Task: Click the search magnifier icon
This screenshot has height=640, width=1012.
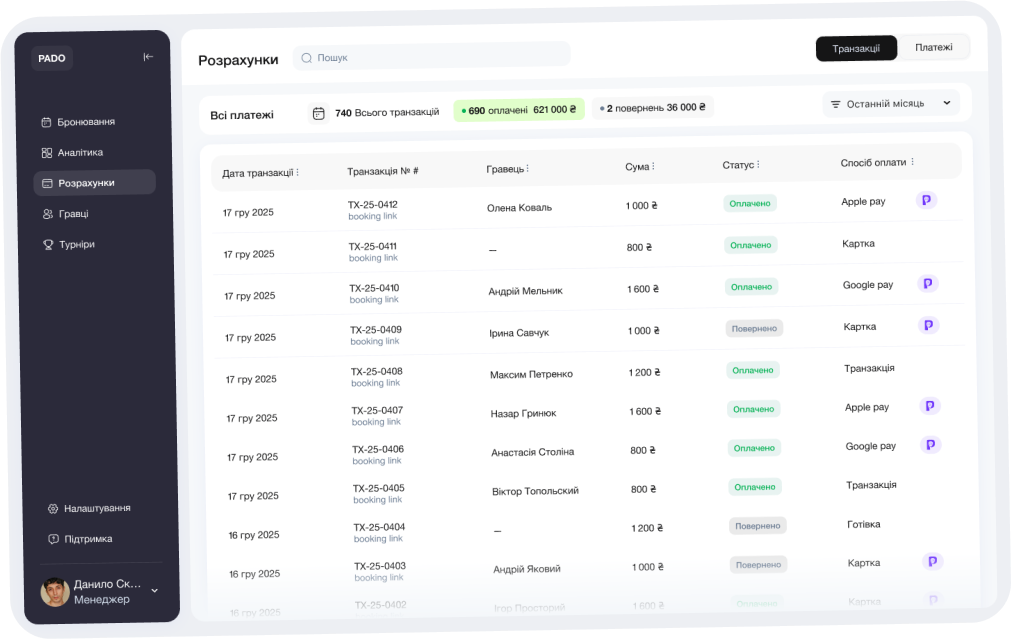Action: [307, 58]
